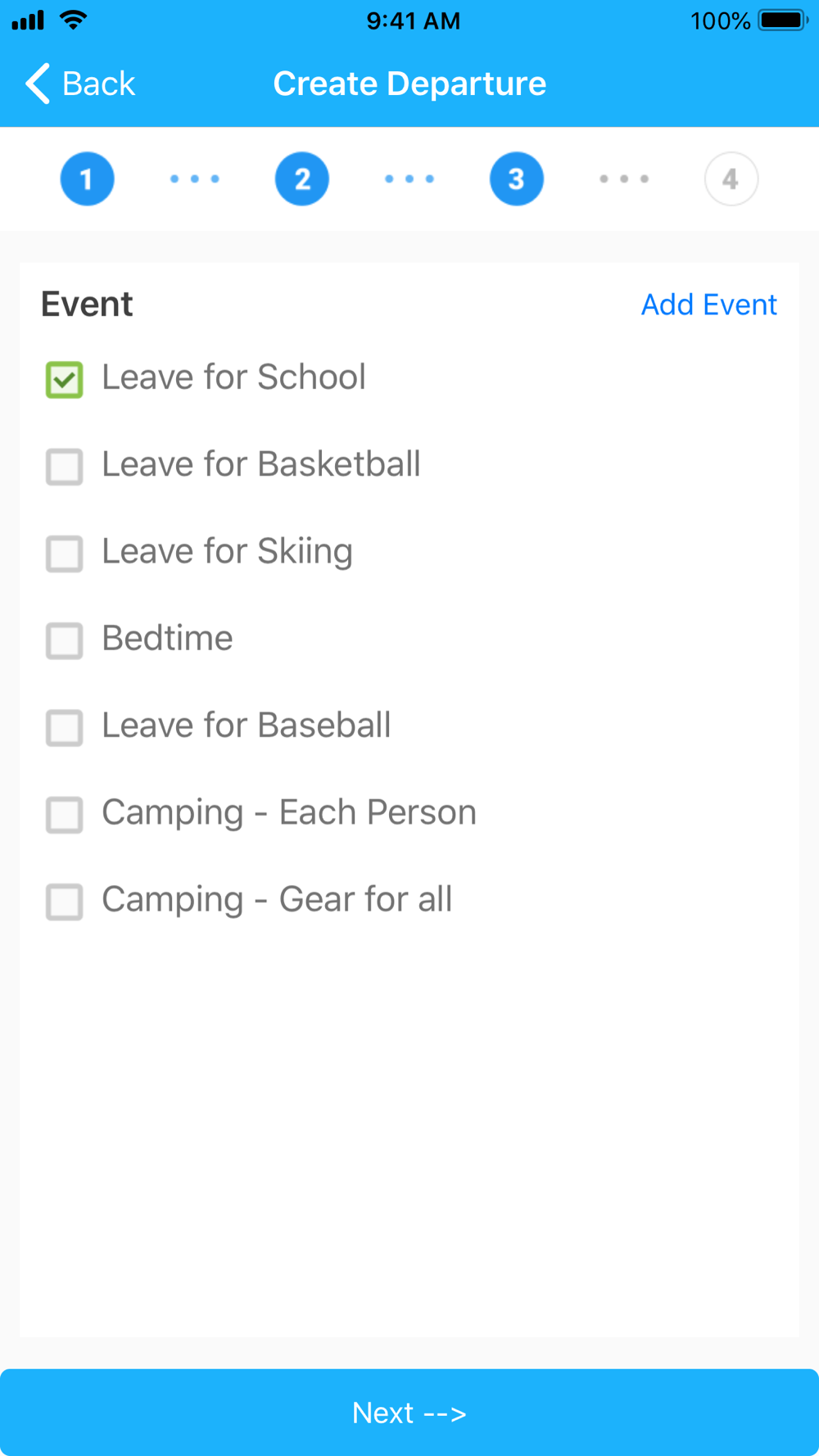
Task: Toggle Camping - Gear for all checkbox
Action: click(x=64, y=902)
